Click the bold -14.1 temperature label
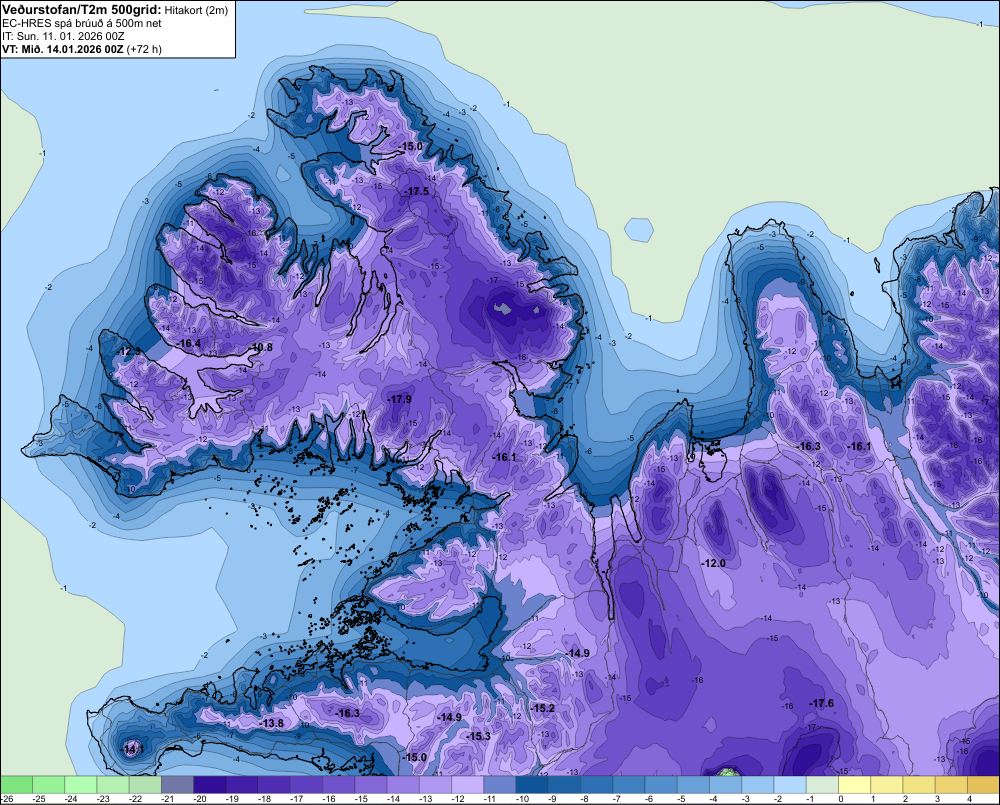 (133, 749)
